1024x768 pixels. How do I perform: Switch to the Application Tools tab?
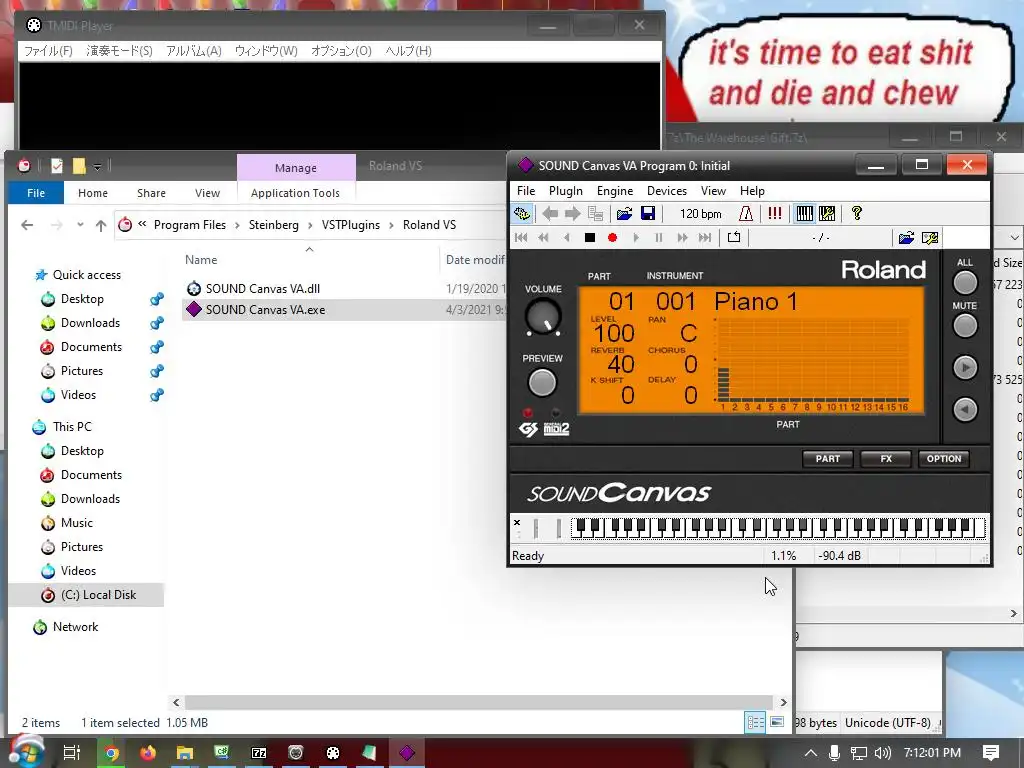[x=295, y=193]
